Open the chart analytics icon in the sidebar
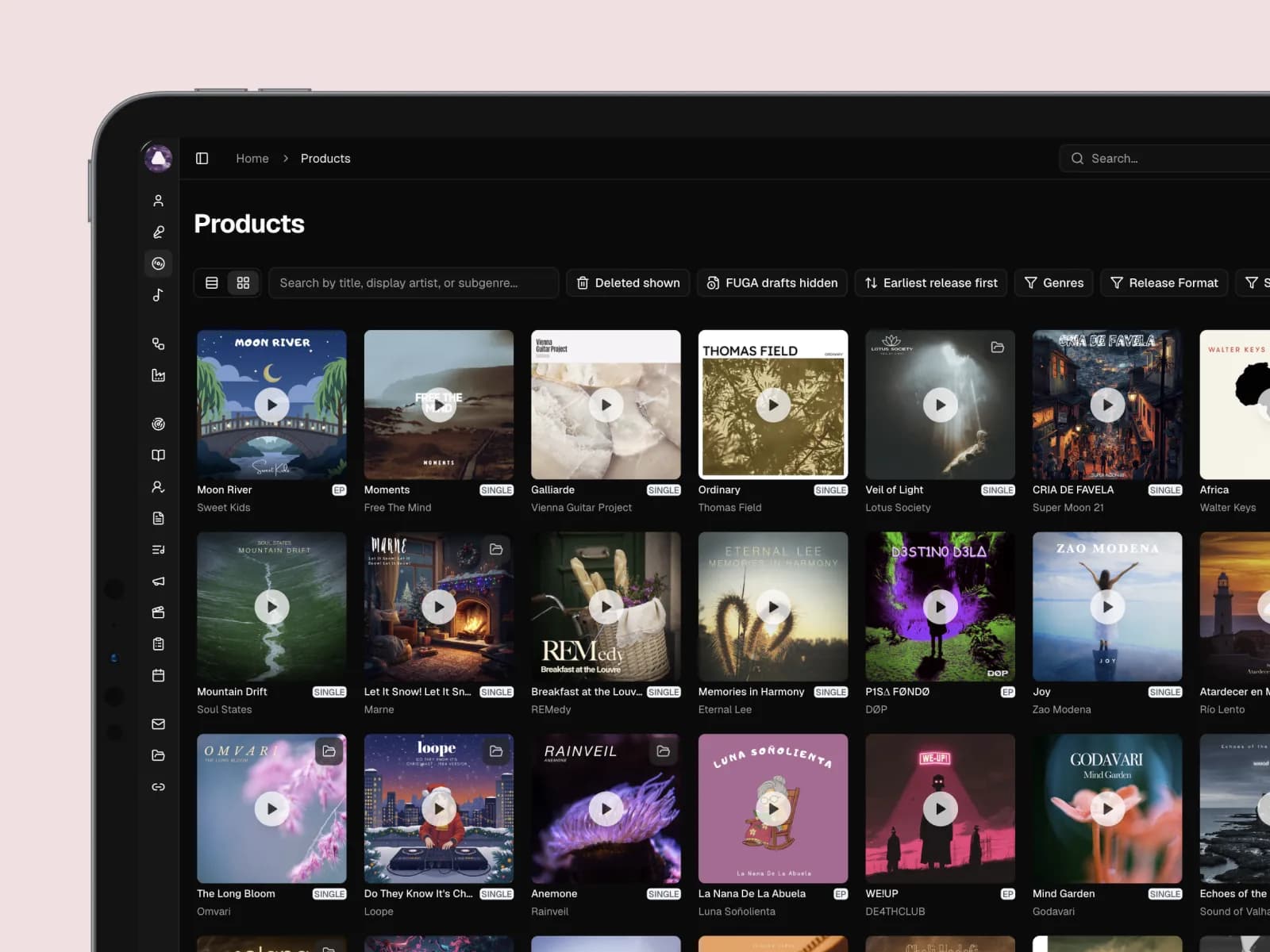 click(158, 375)
